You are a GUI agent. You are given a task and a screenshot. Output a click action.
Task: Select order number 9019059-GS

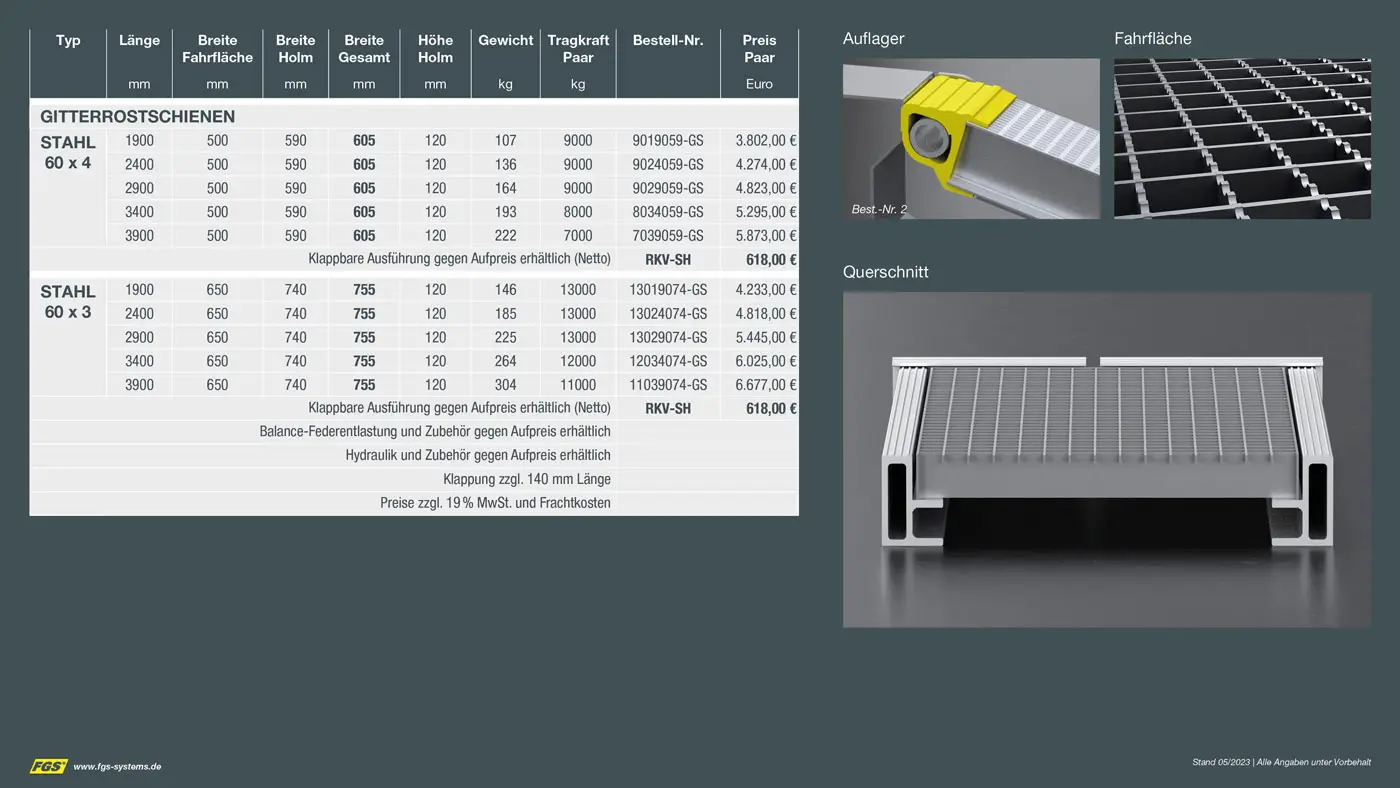(668, 141)
